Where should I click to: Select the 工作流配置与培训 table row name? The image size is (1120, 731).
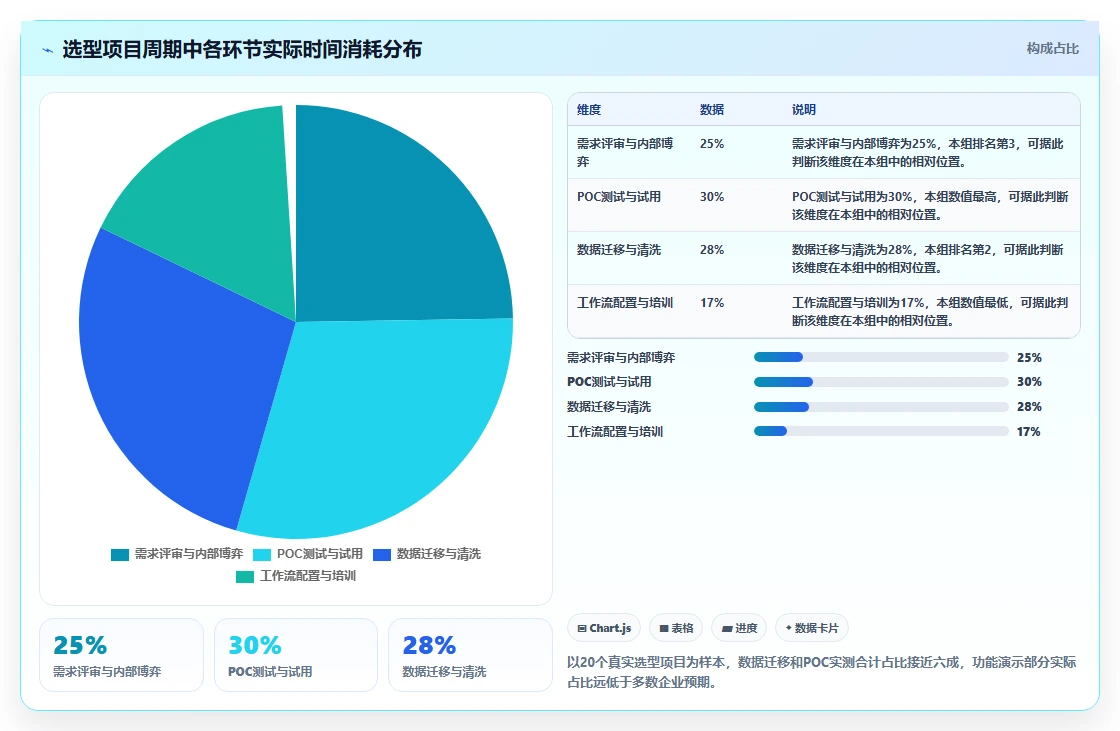pyautogui.click(x=625, y=302)
